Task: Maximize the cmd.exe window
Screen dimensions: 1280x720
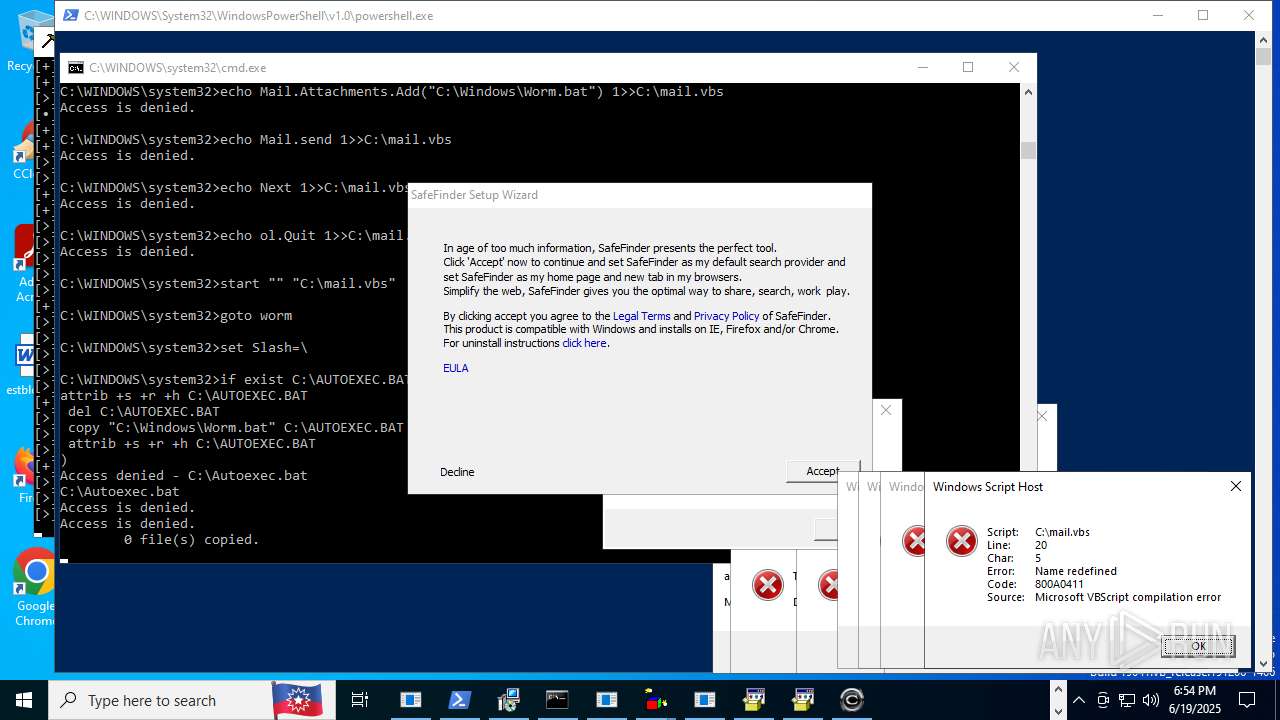Action: pyautogui.click(x=968, y=68)
